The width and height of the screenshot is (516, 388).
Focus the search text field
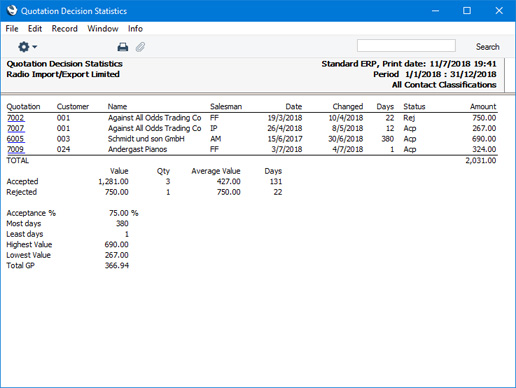click(x=406, y=46)
